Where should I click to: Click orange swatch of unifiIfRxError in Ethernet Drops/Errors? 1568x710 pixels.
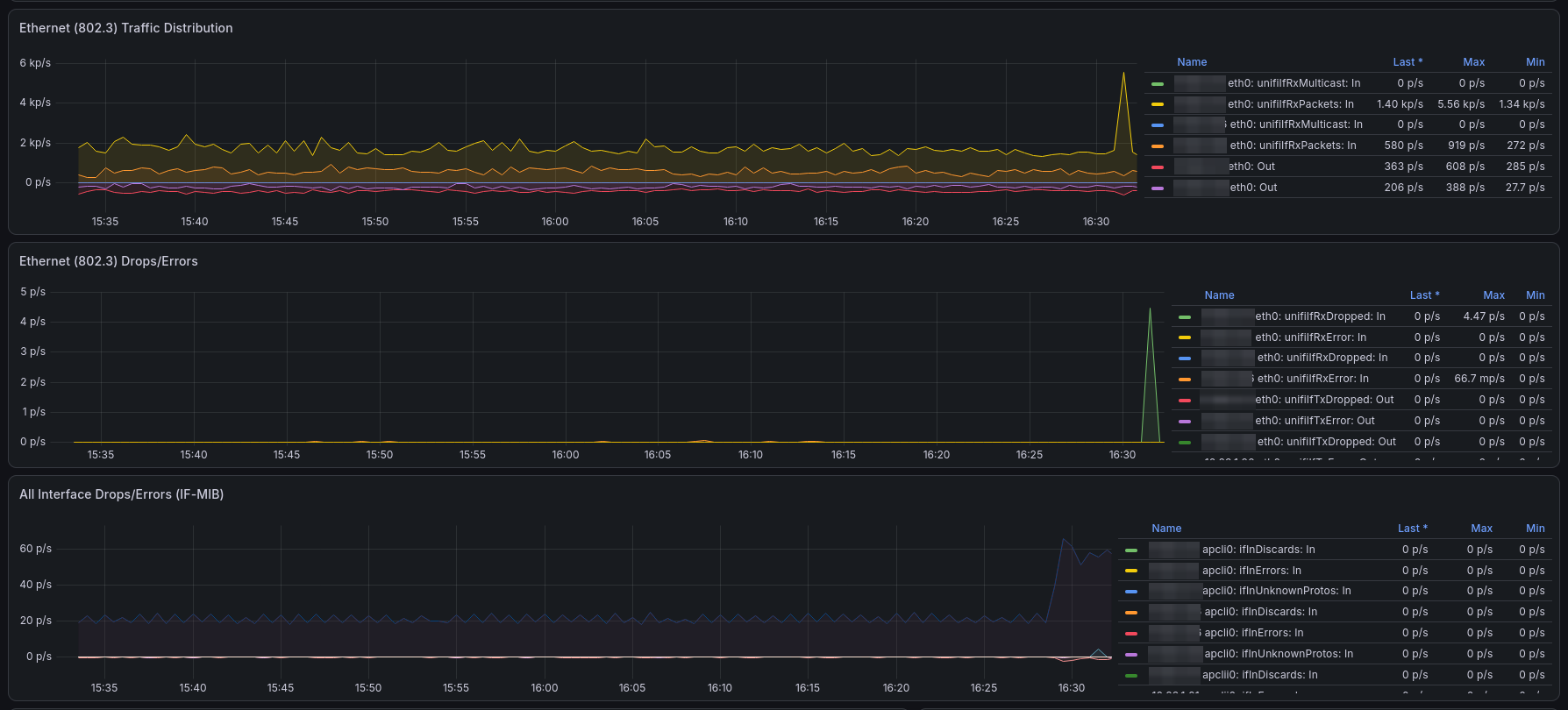pos(1185,380)
